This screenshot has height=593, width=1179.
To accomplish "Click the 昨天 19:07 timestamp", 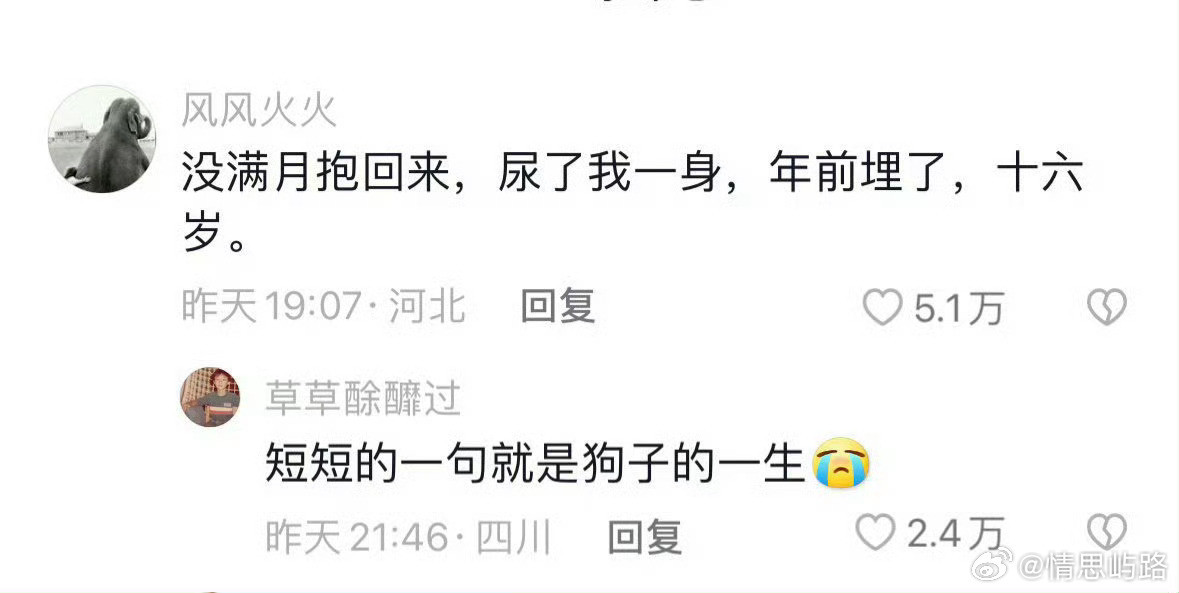I will coord(272,307).
